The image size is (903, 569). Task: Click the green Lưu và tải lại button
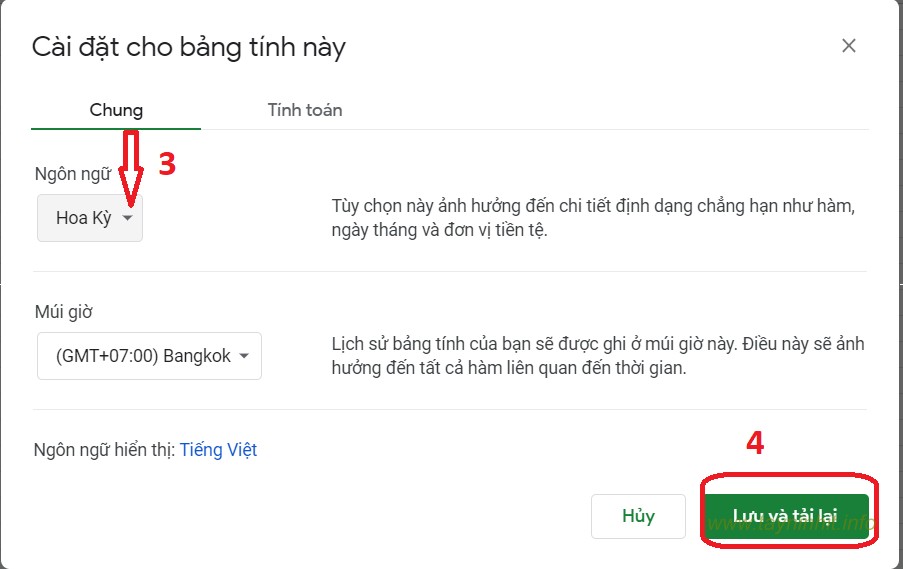pos(785,516)
